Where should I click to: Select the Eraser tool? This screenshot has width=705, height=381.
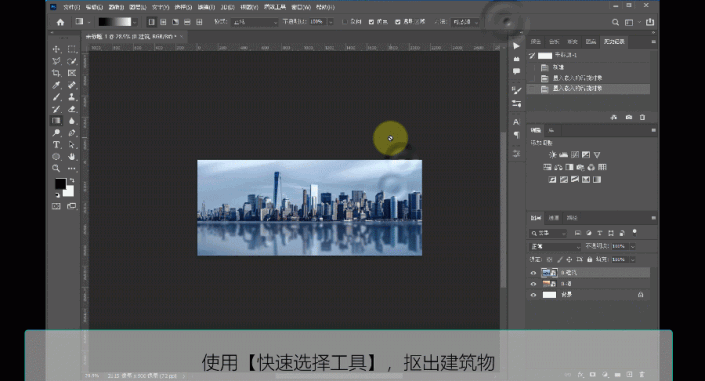pyautogui.click(x=71, y=109)
